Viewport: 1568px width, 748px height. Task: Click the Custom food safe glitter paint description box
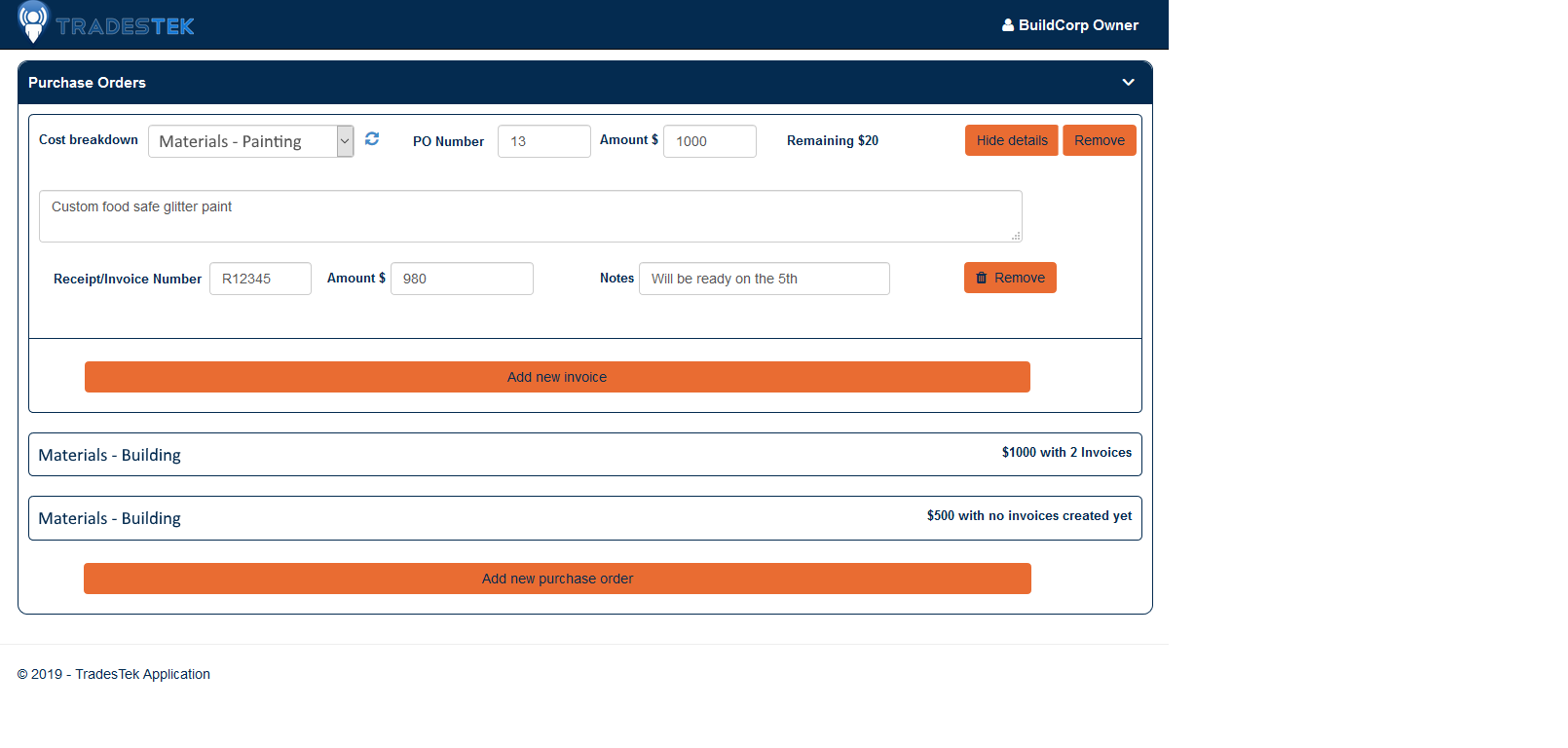pos(530,216)
